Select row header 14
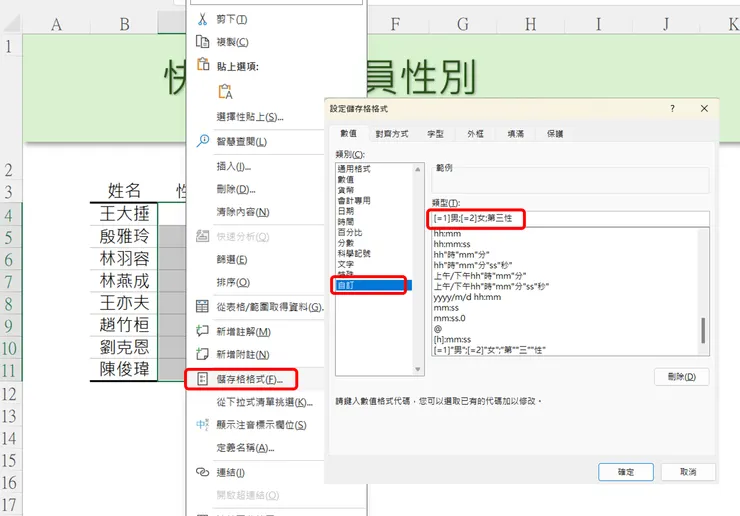The height and width of the screenshot is (516, 740). click(x=9, y=439)
